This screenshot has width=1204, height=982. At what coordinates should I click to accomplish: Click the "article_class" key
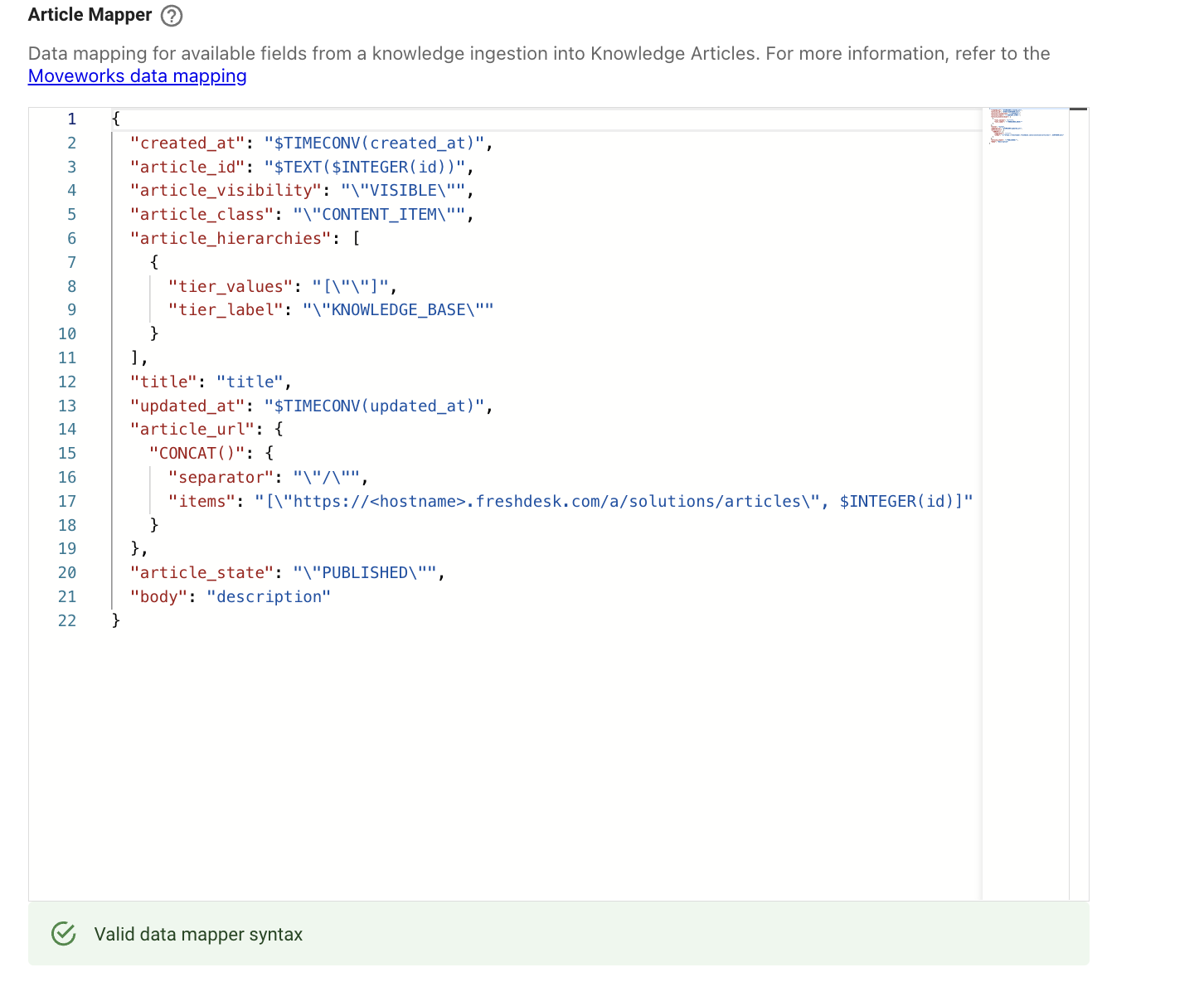[x=202, y=215]
